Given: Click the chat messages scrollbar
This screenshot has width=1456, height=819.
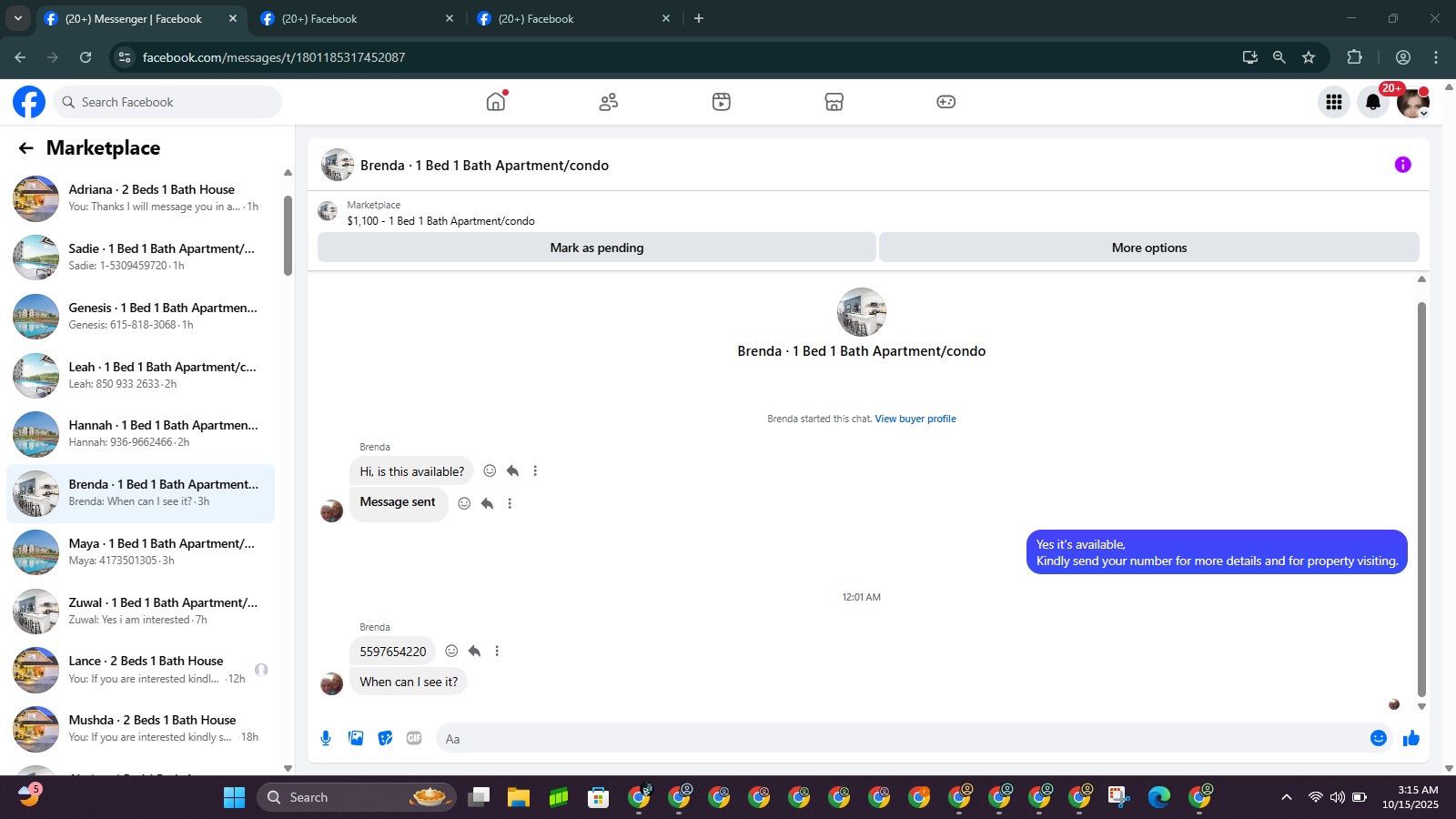Looking at the screenshot, I should click(1421, 499).
